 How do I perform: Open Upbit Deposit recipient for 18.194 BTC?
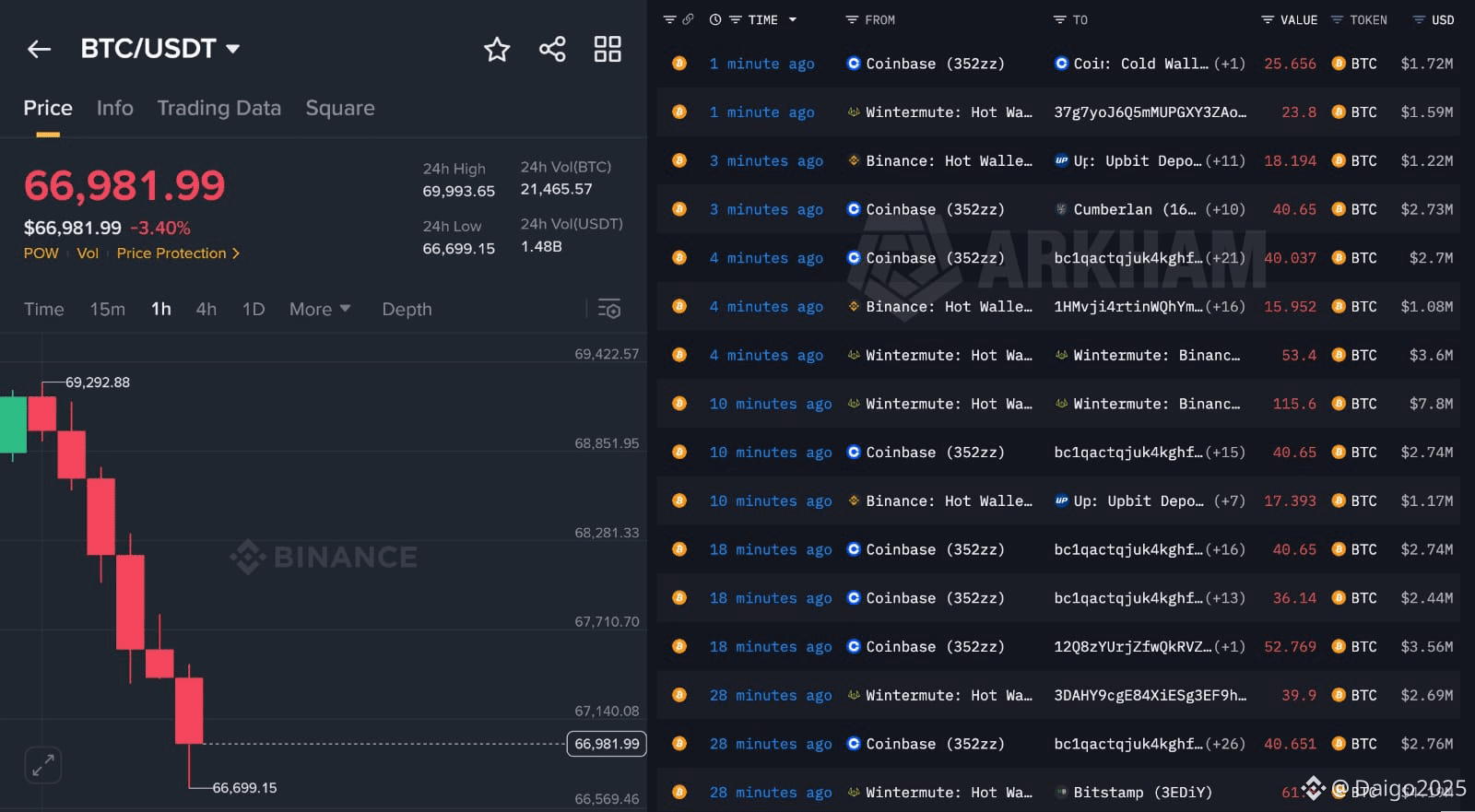[1128, 160]
